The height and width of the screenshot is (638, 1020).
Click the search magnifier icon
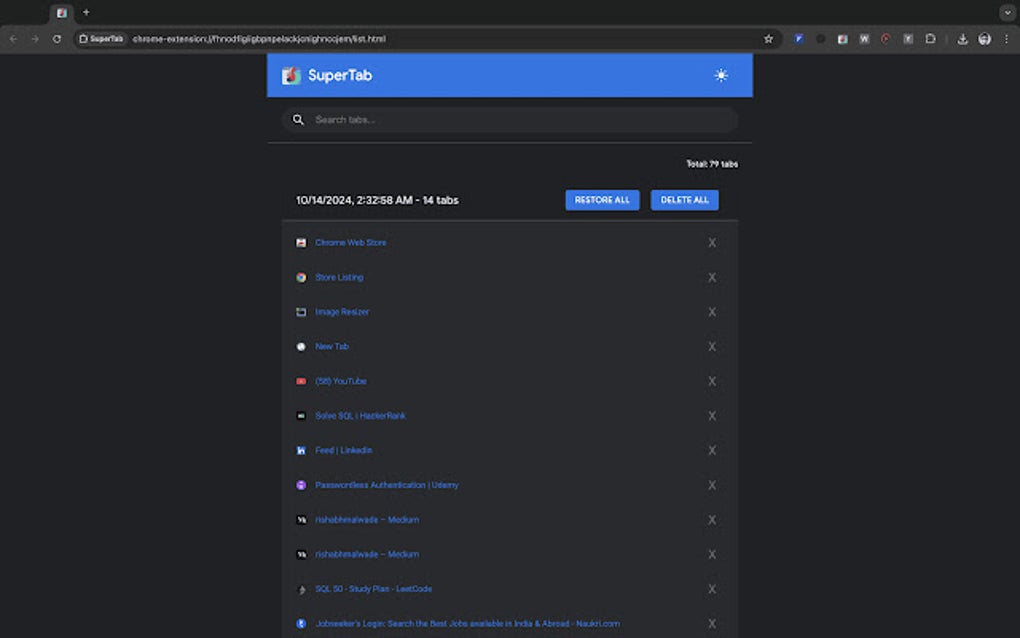pos(298,119)
